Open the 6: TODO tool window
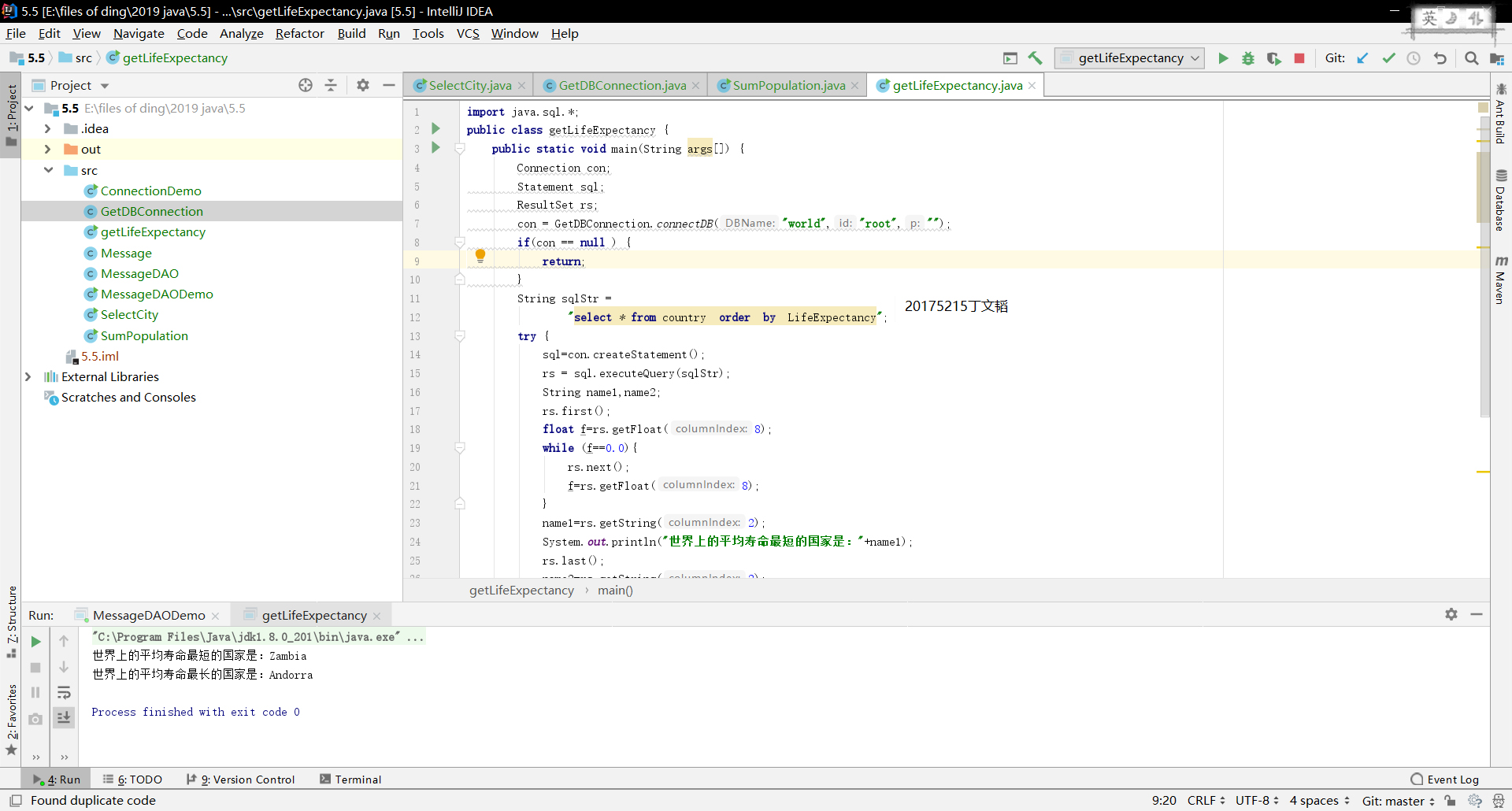The image size is (1512, 811). click(132, 780)
